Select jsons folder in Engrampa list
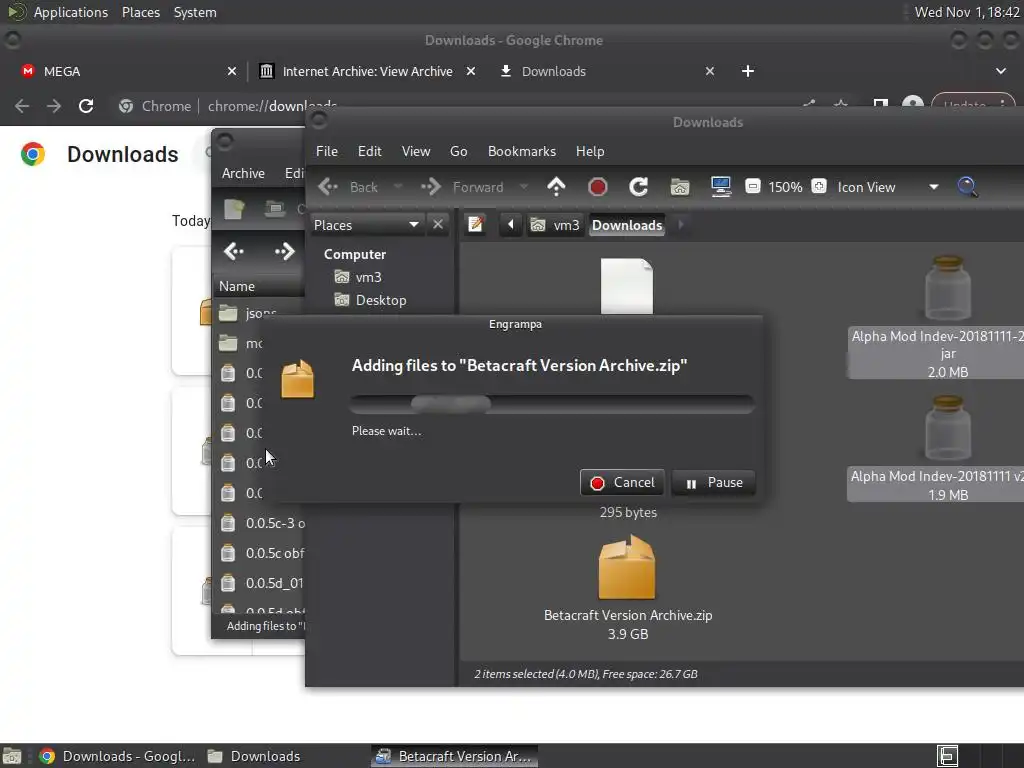 tap(259, 313)
